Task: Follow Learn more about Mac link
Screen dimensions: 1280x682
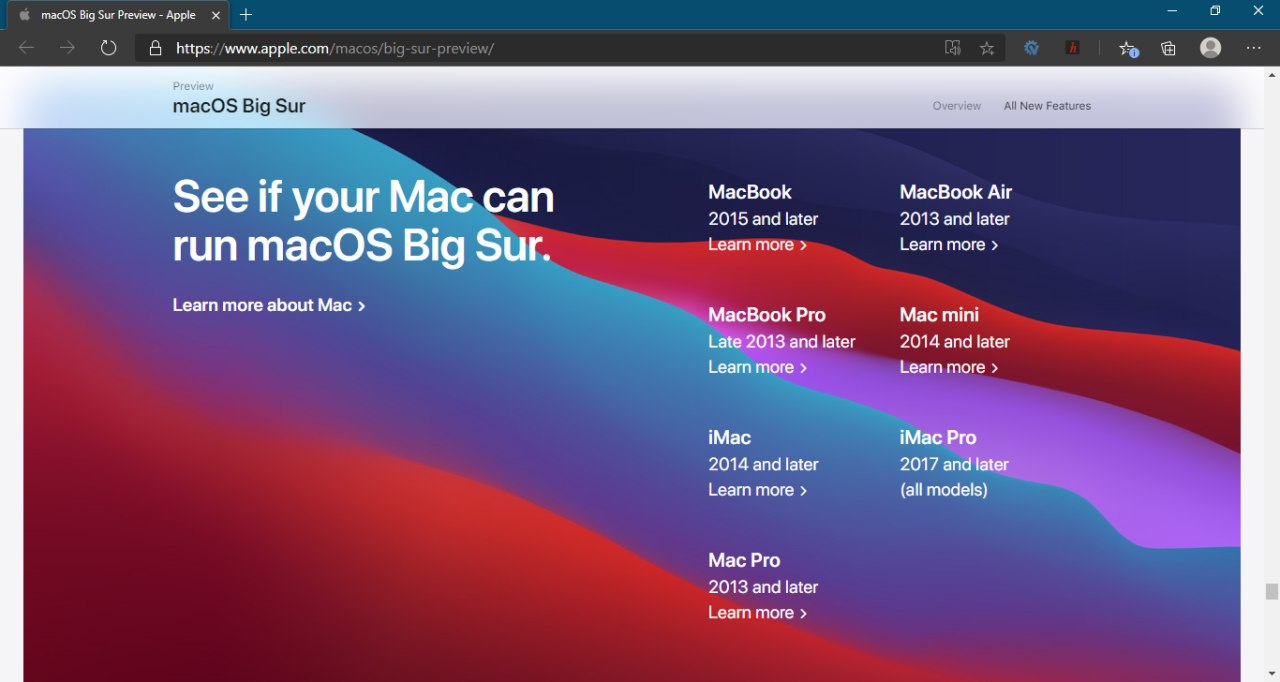Action: coord(269,305)
